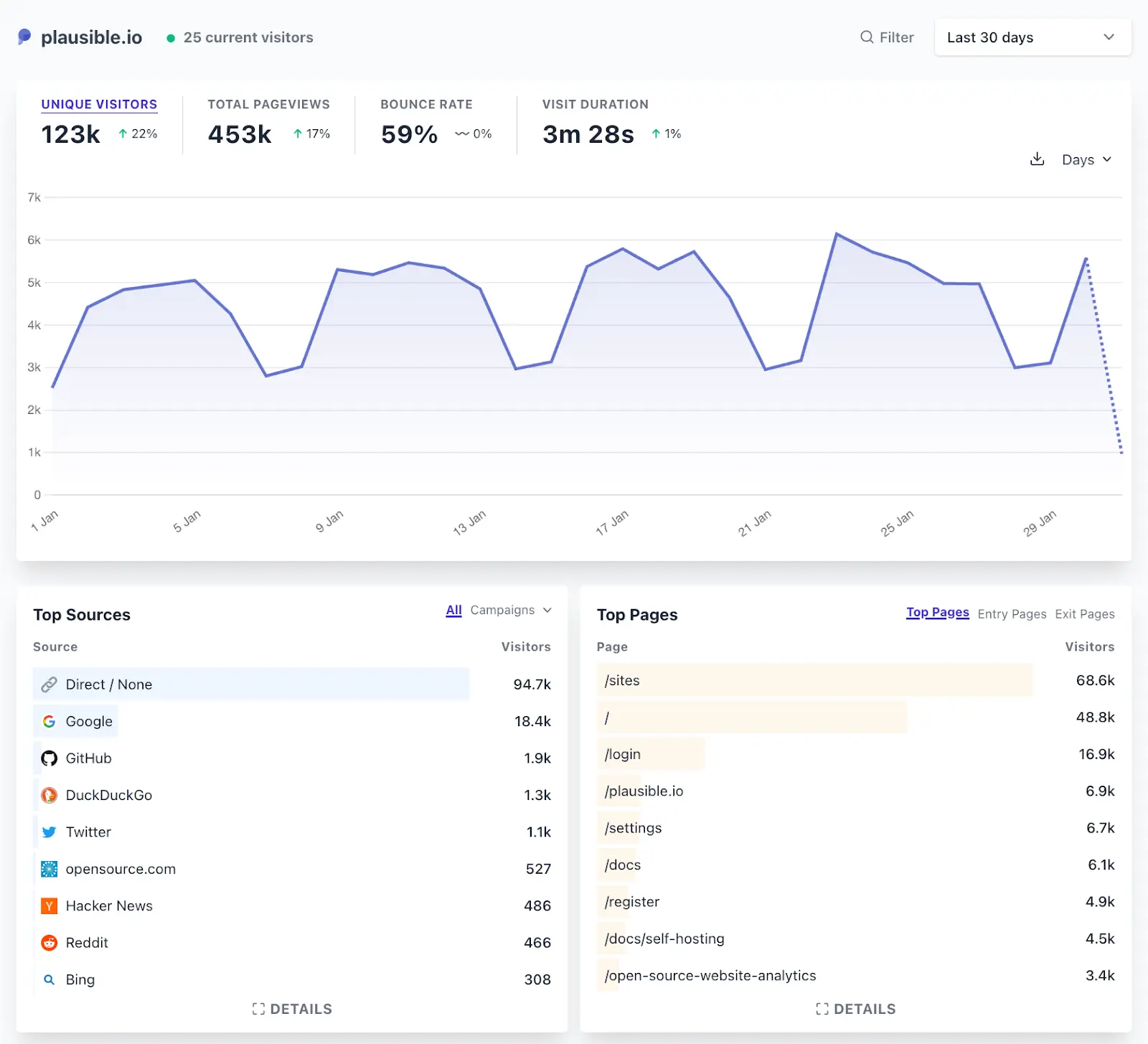Open Details under Top Sources
The height and width of the screenshot is (1044, 1148).
(292, 1009)
